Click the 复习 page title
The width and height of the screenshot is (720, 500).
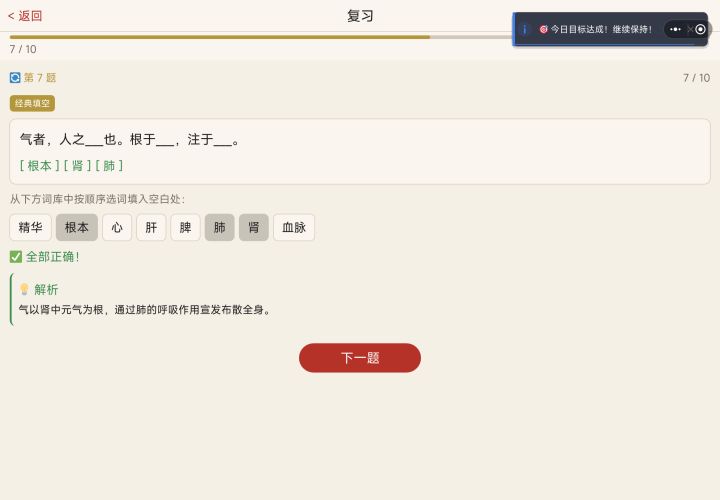pyautogui.click(x=360, y=16)
